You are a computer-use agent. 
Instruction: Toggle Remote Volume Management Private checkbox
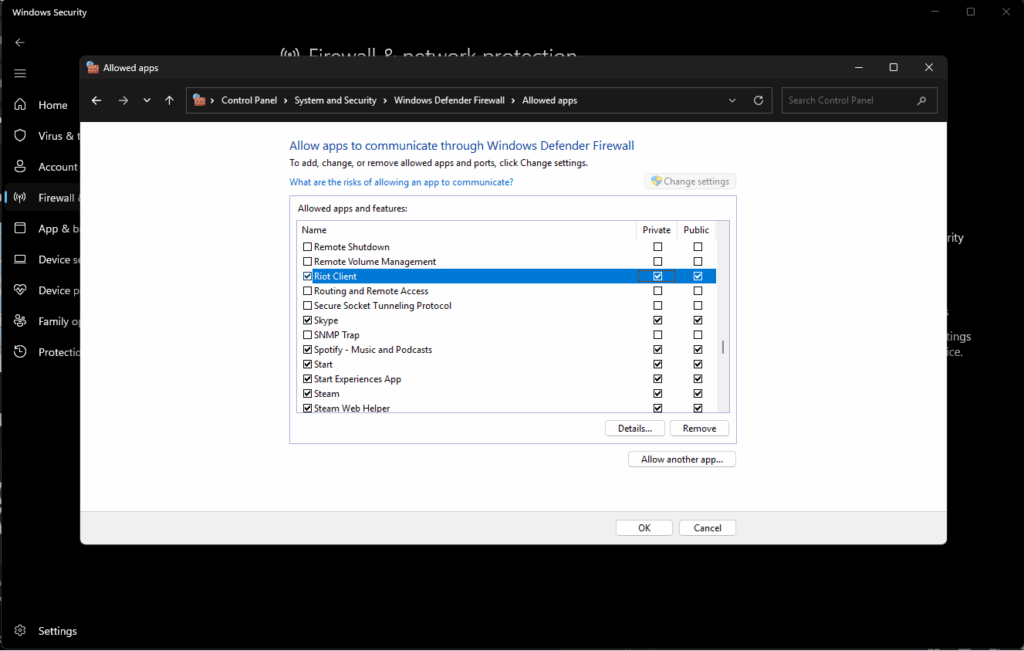point(658,261)
